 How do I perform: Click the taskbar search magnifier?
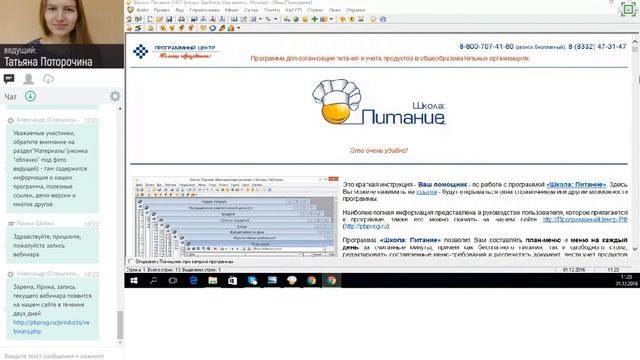coord(153,280)
